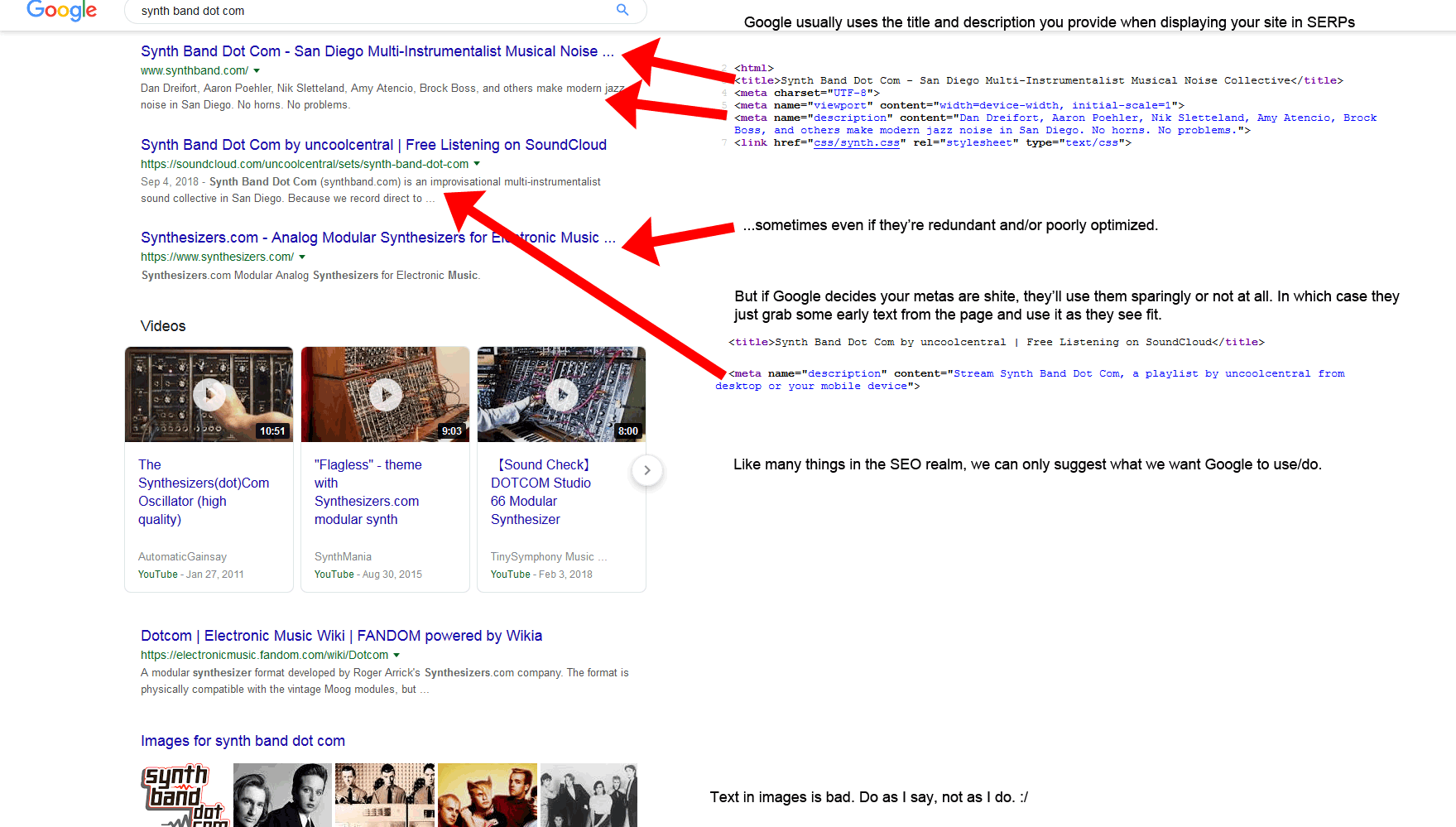1456x827 pixels.
Task: Open the Dotcom Electronic Music Wiki result
Action: pyautogui.click(x=341, y=636)
